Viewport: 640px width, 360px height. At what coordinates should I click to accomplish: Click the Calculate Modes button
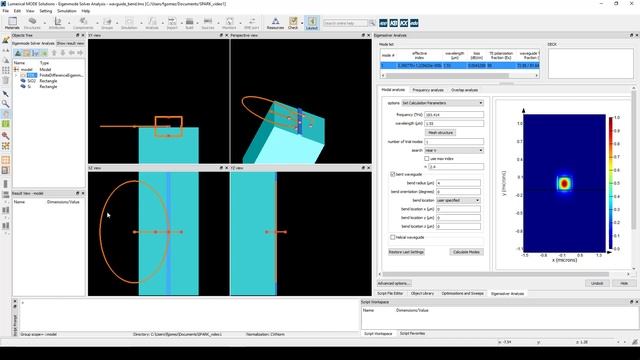(x=466, y=252)
